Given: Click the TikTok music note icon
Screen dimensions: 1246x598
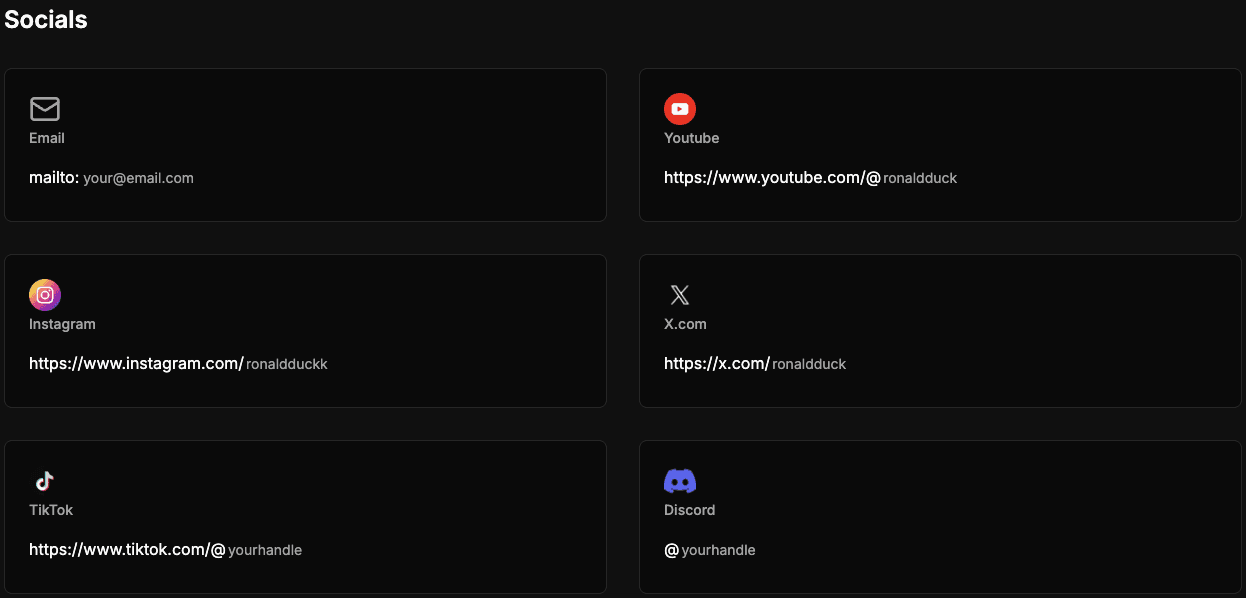Looking at the screenshot, I should click(x=44, y=480).
